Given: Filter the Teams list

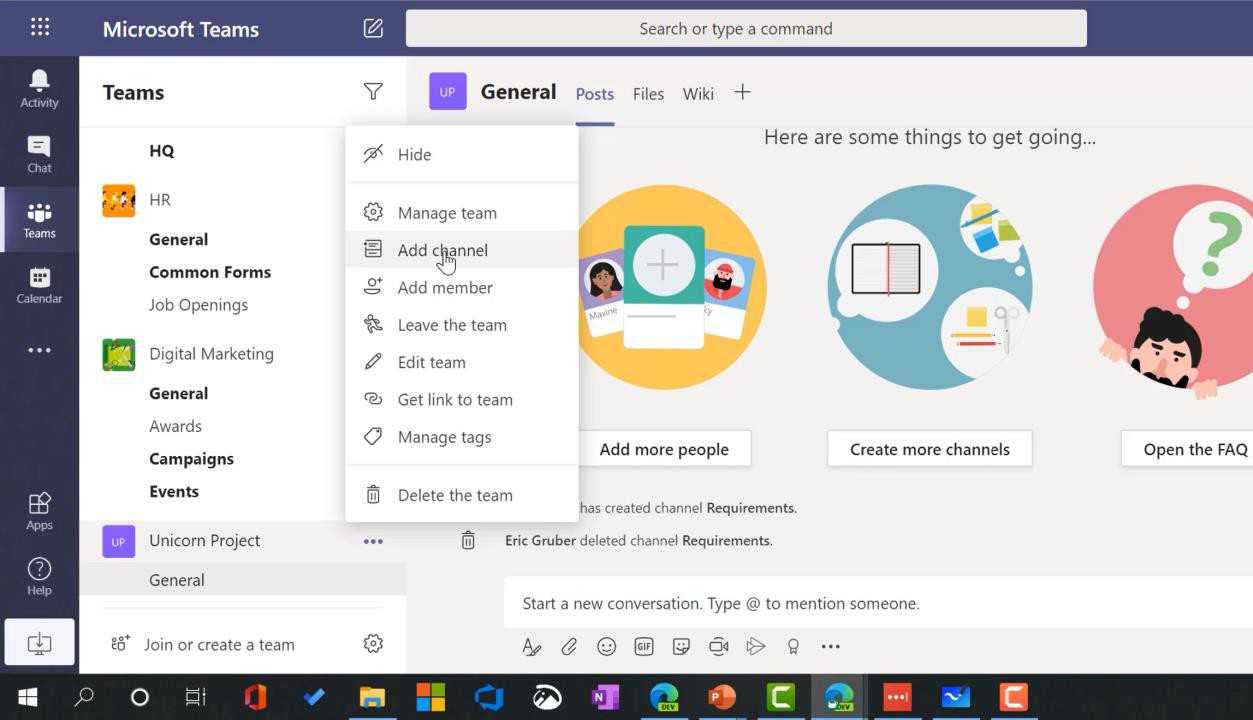Looking at the screenshot, I should pyautogui.click(x=373, y=92).
